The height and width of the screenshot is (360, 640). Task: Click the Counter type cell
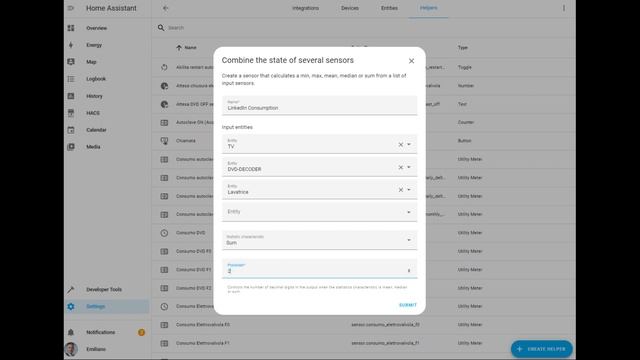pos(466,122)
